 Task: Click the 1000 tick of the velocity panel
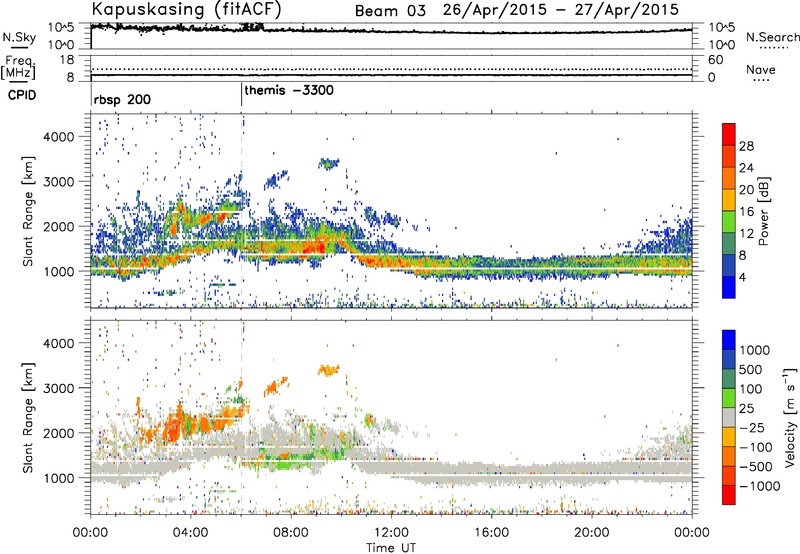58,478
